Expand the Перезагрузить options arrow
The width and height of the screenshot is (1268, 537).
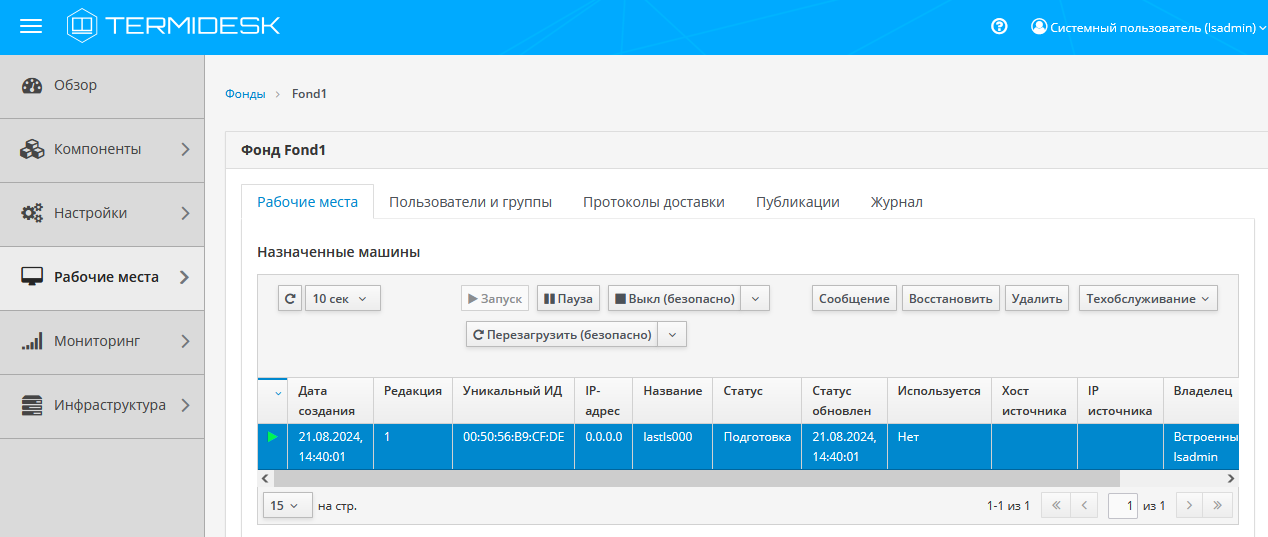[673, 335]
